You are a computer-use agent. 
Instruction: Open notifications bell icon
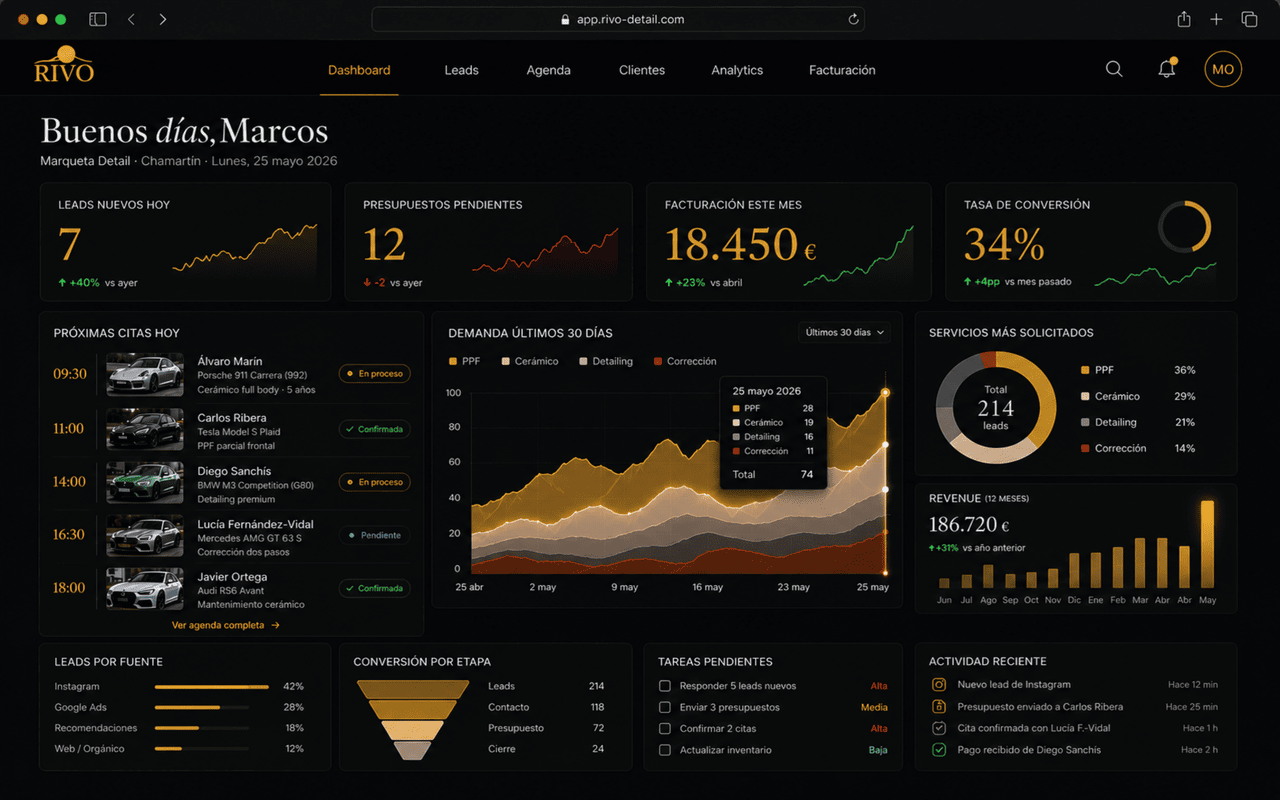point(1166,69)
